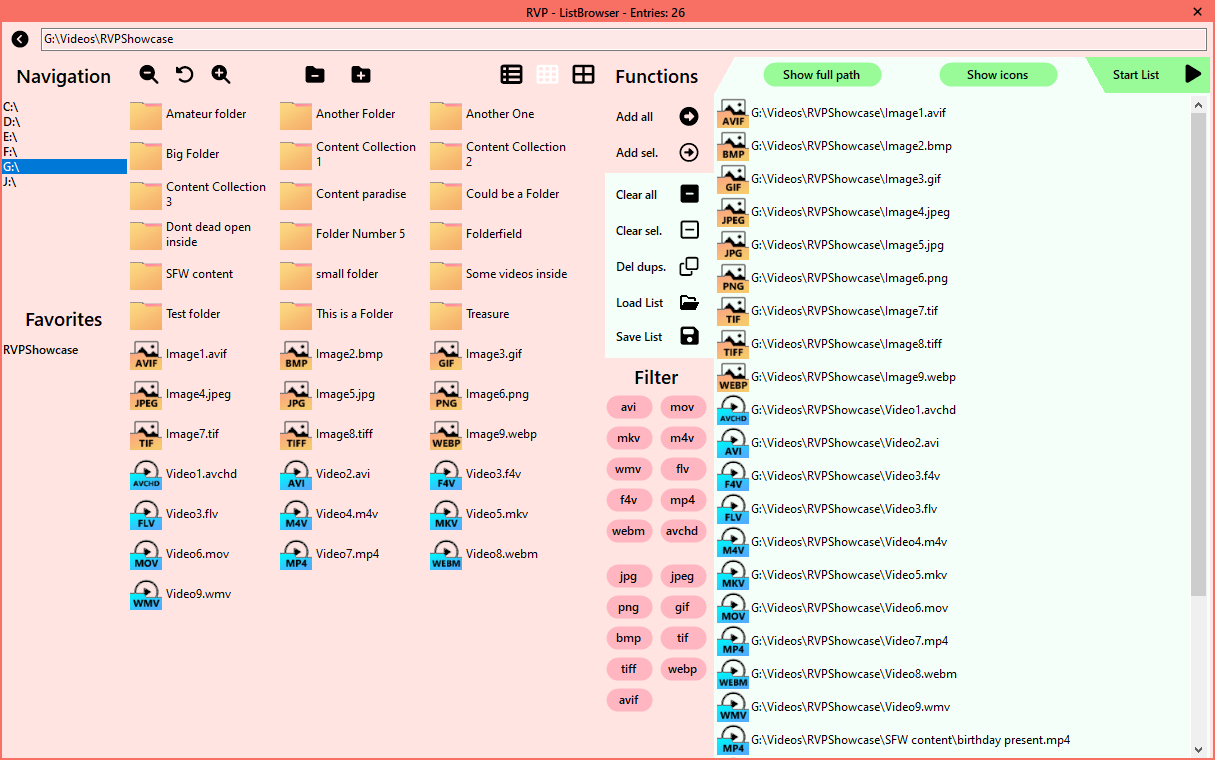The image size is (1215, 760).
Task: Click the zoom in magnifier icon
Action: coord(221,74)
